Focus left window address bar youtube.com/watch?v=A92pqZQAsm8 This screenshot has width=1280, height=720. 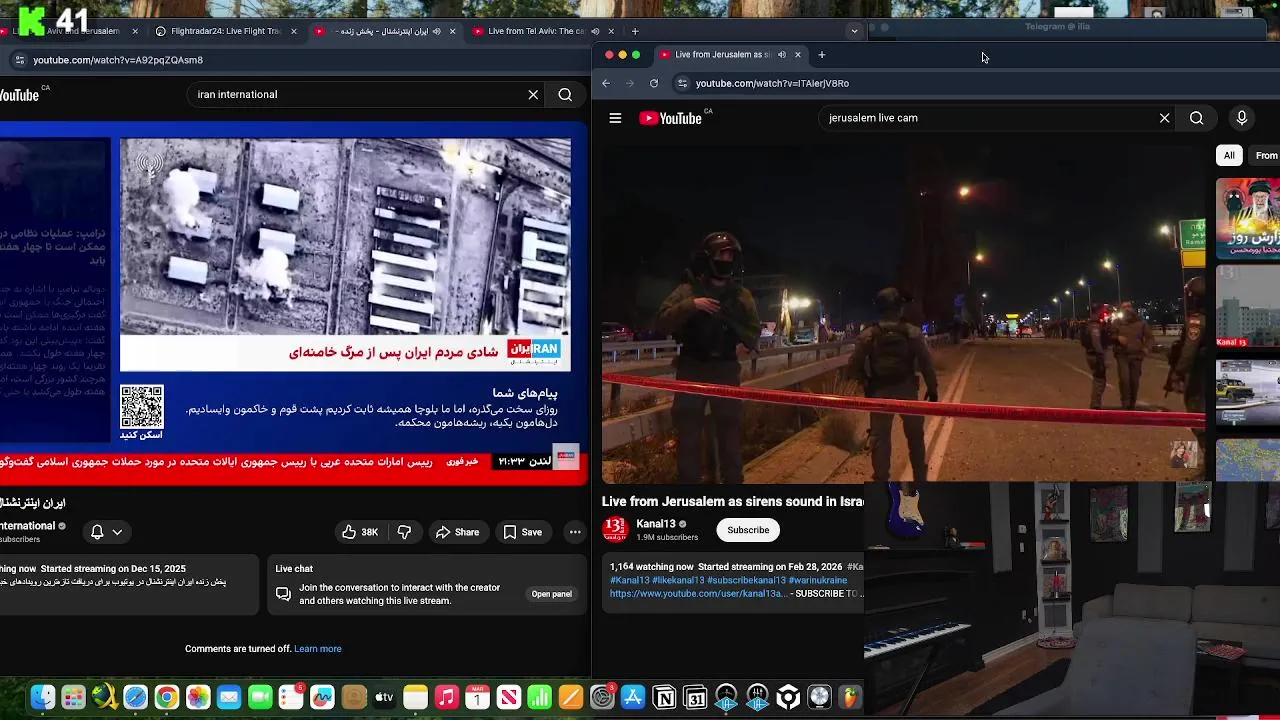point(118,60)
